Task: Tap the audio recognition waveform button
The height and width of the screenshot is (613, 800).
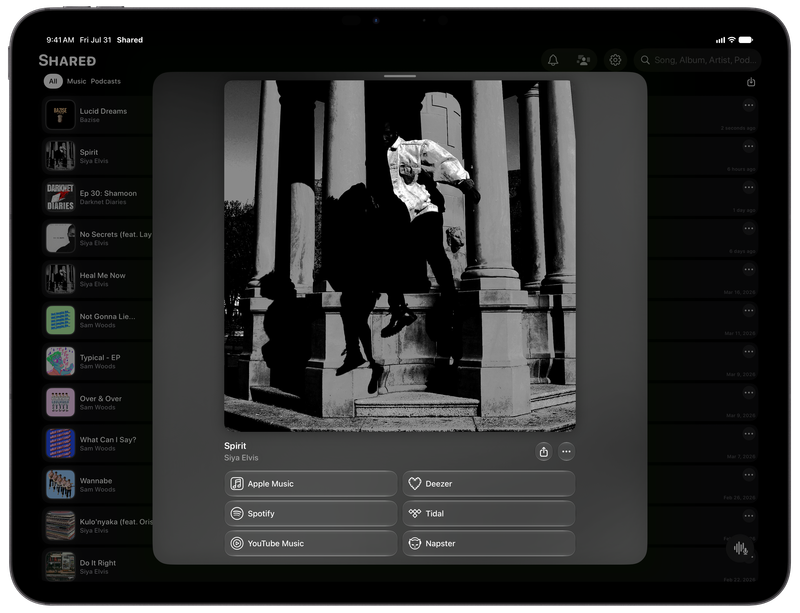Action: click(740, 549)
